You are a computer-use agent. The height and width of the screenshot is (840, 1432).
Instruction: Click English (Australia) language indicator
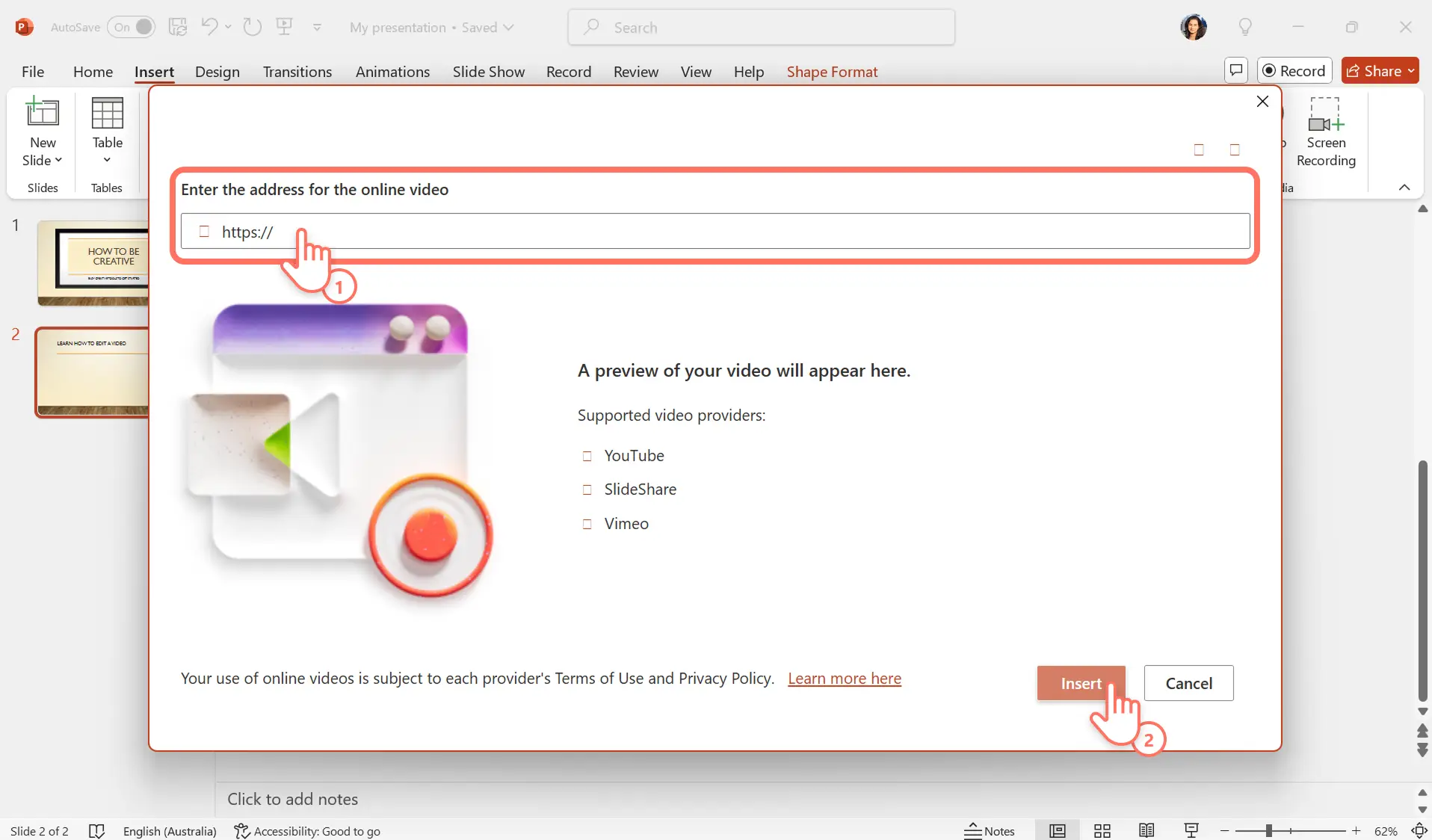pos(170,831)
